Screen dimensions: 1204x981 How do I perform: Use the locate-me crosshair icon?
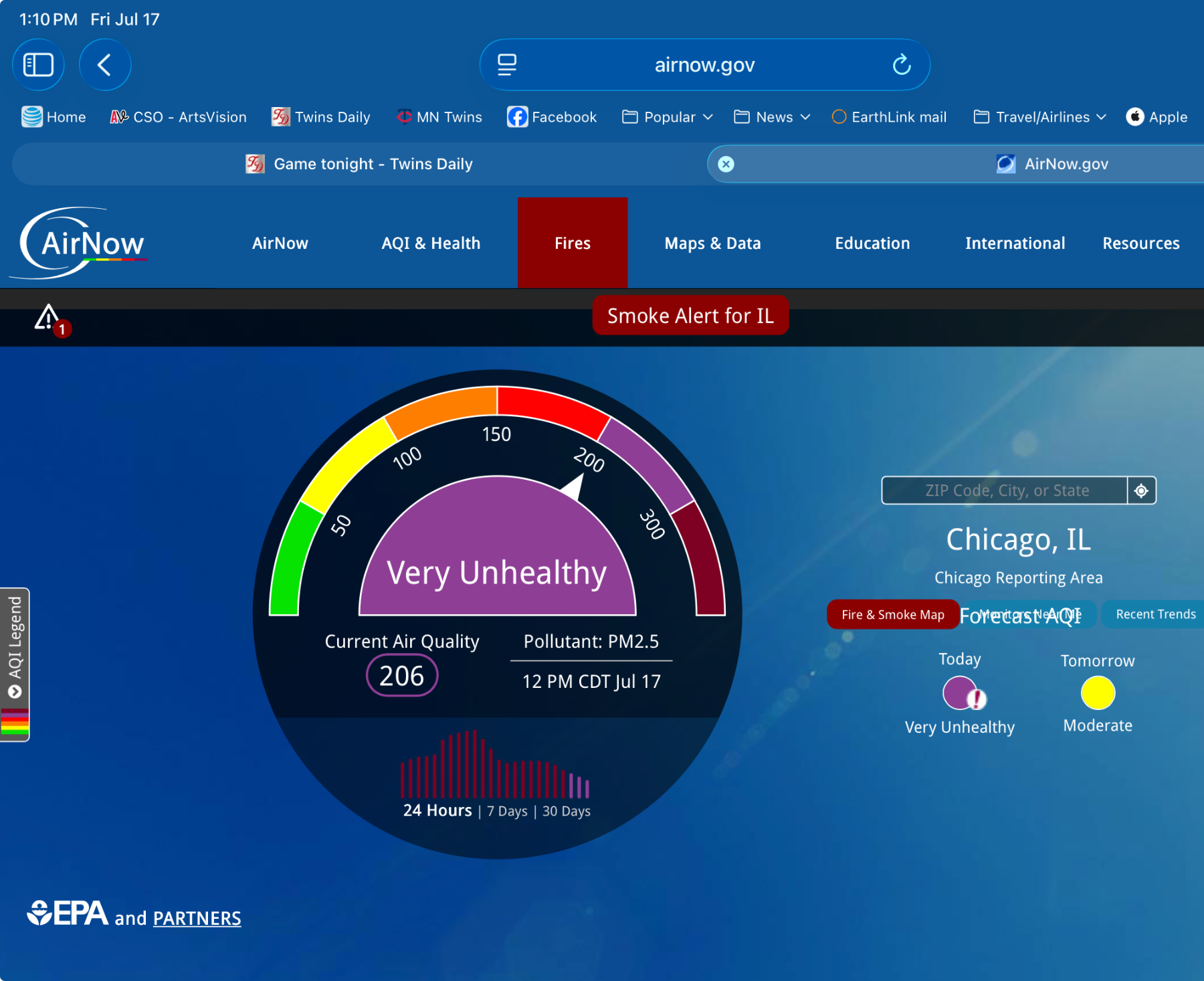click(1141, 490)
